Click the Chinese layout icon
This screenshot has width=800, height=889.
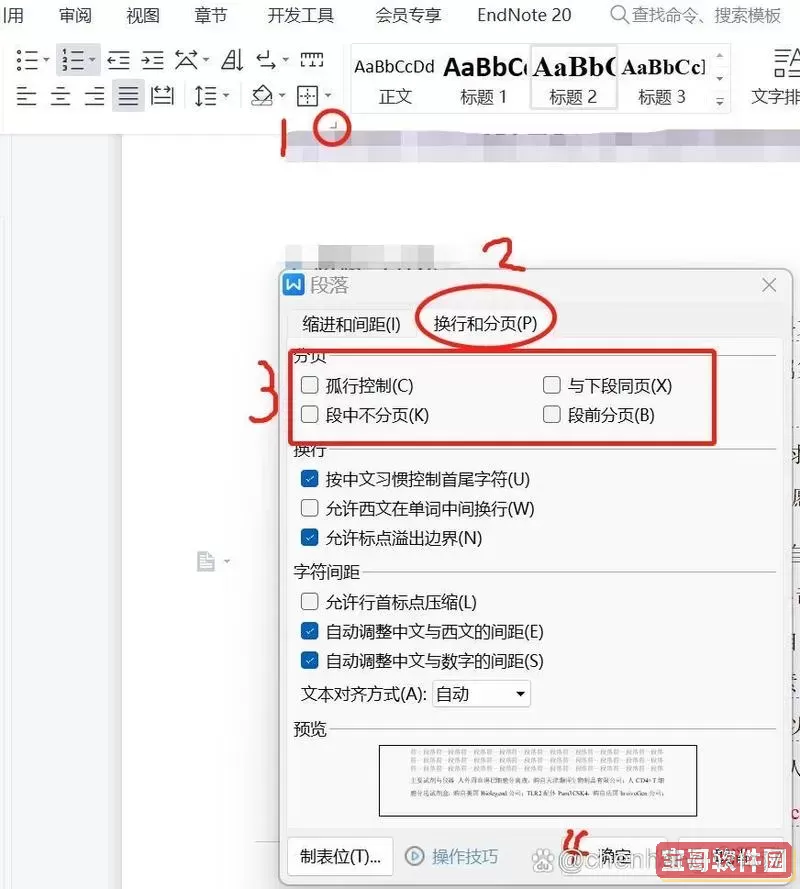[186, 60]
